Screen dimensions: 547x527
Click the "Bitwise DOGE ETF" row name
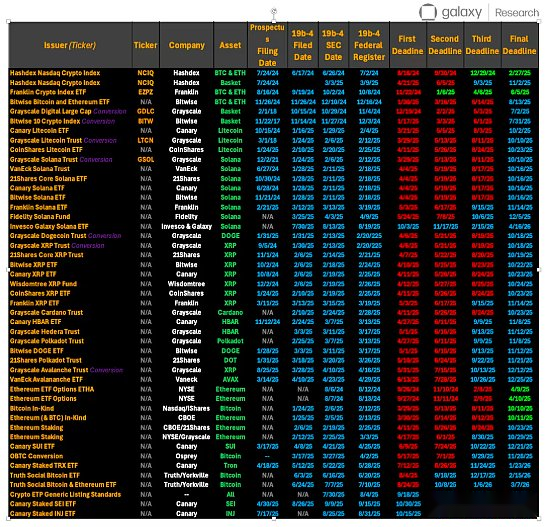click(37, 351)
